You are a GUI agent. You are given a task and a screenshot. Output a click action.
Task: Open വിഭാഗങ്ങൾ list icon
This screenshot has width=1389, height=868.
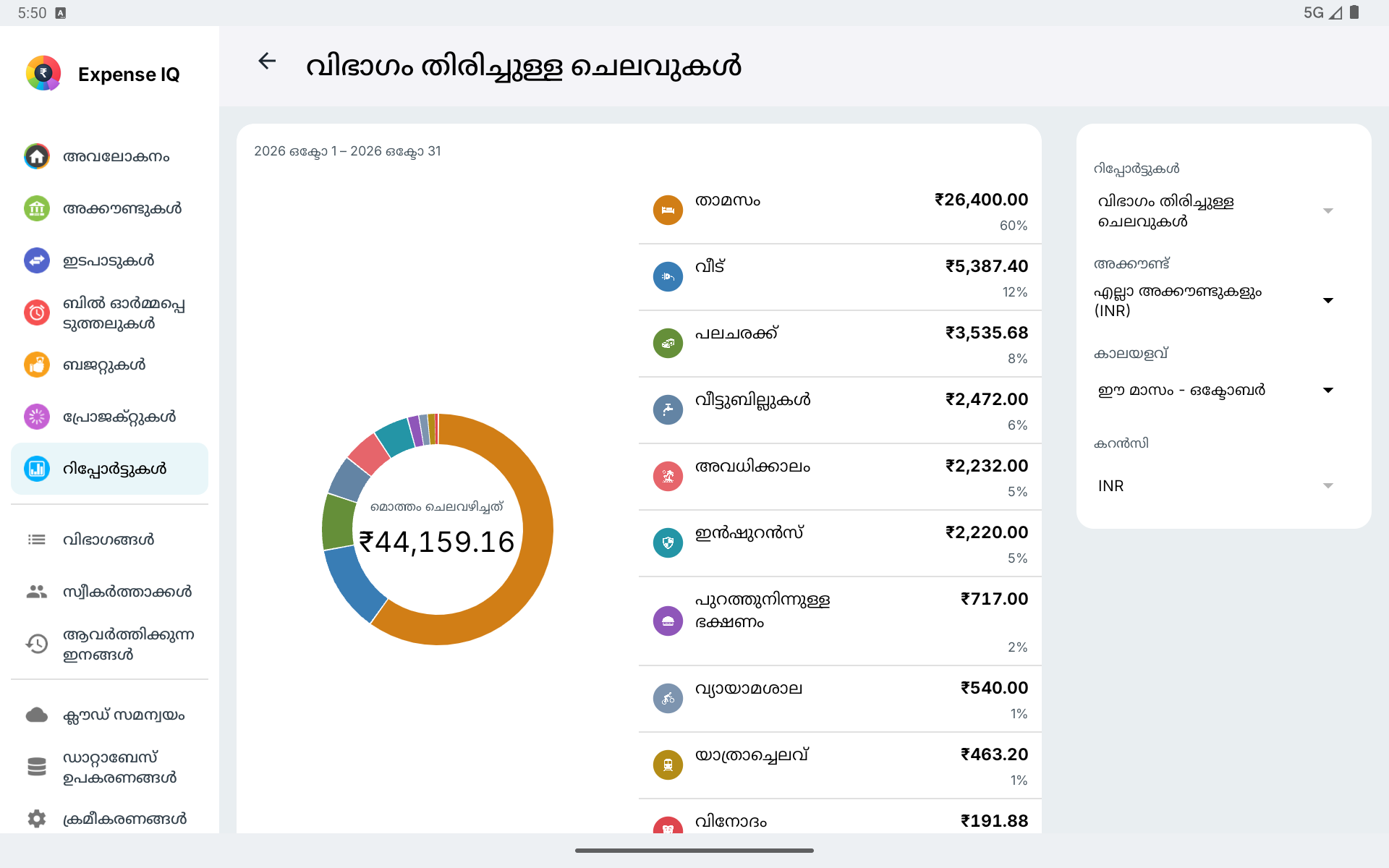click(37, 540)
